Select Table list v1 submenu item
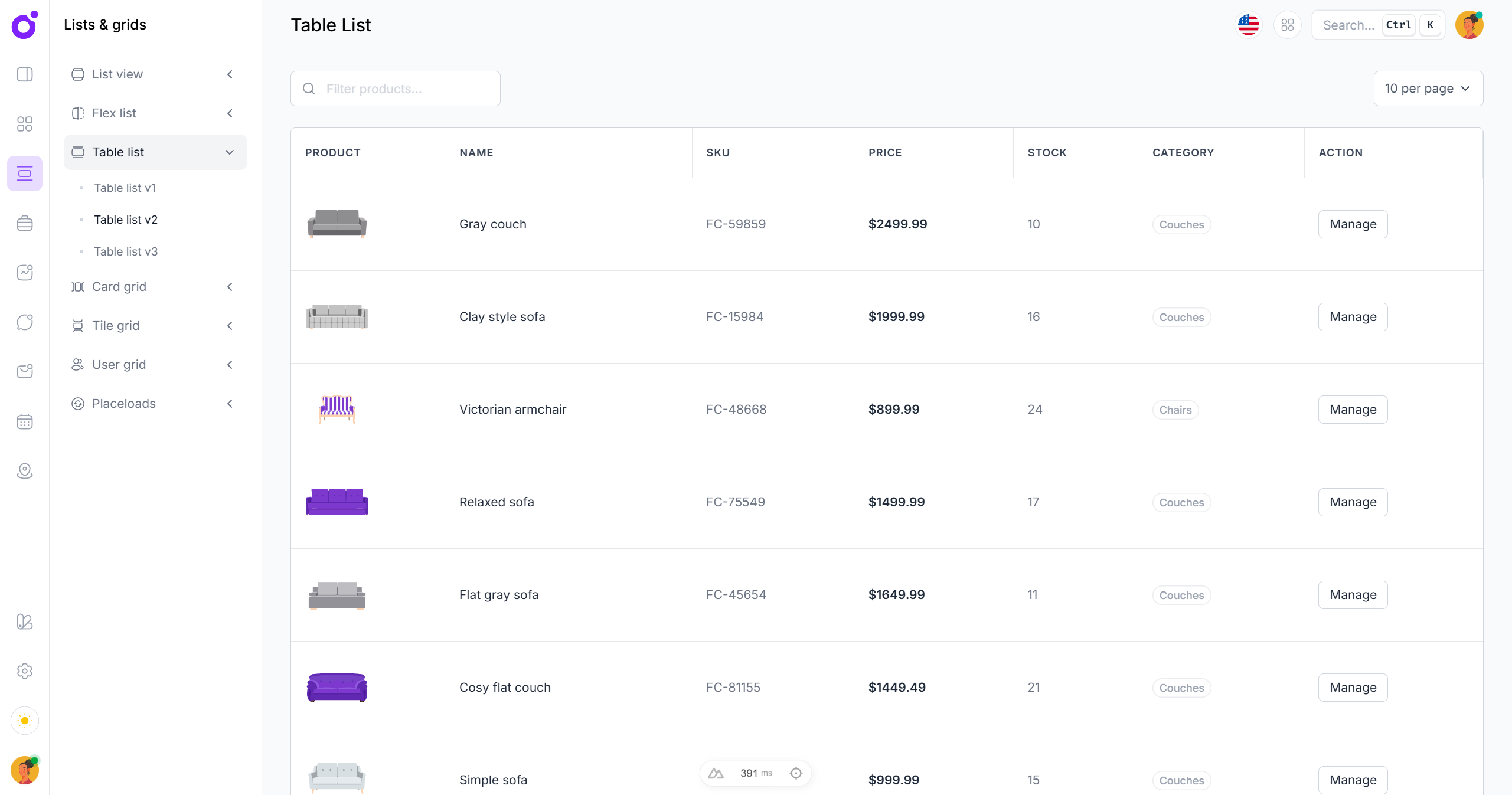The height and width of the screenshot is (795, 1512). 125,188
